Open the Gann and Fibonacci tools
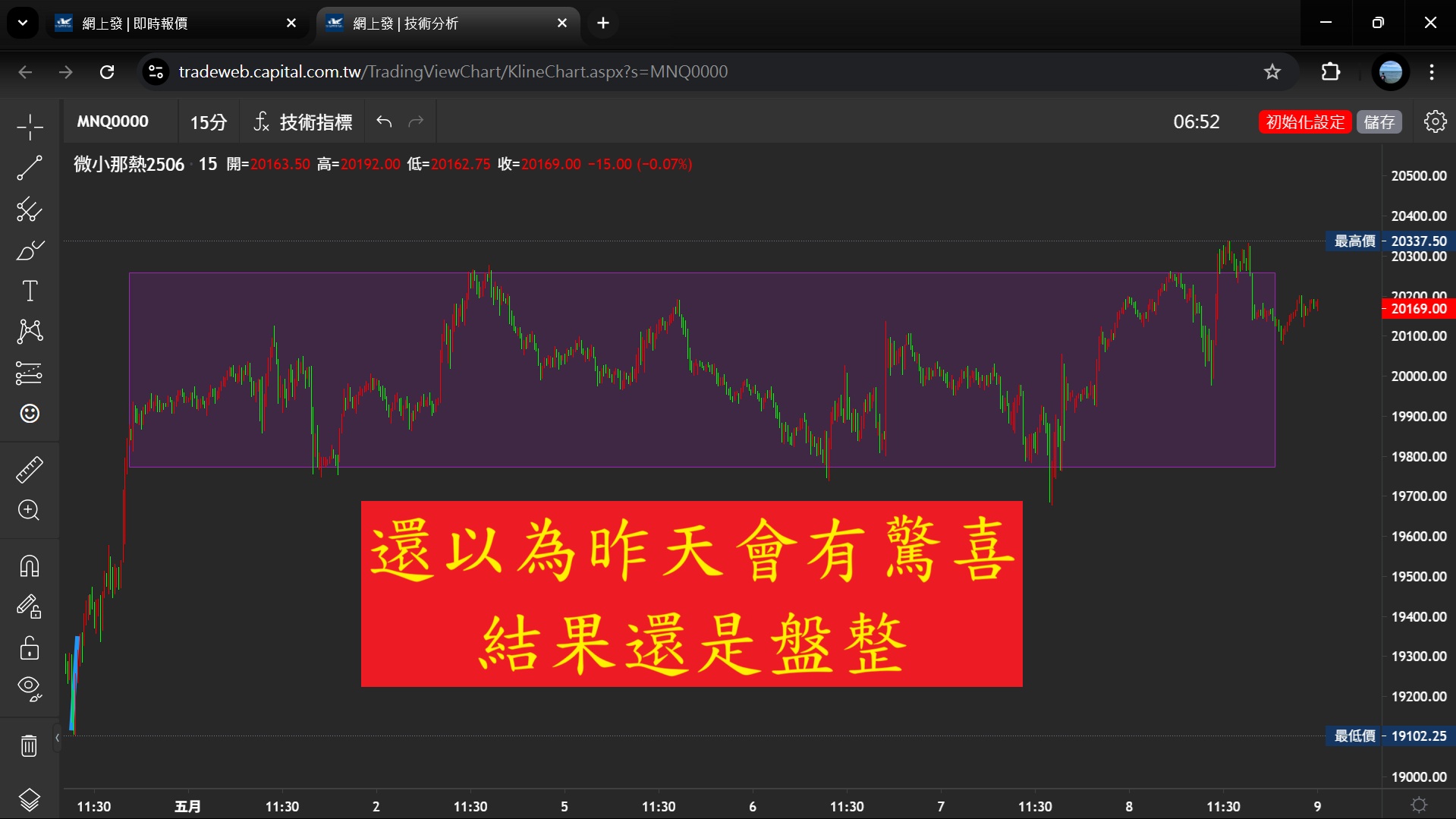 pos(30,209)
